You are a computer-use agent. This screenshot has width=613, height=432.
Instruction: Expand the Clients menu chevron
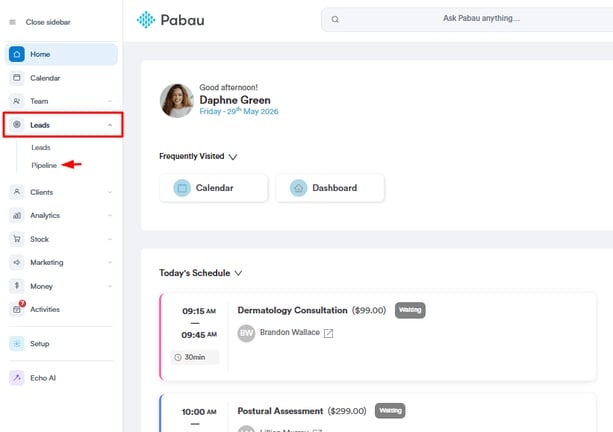coord(110,192)
